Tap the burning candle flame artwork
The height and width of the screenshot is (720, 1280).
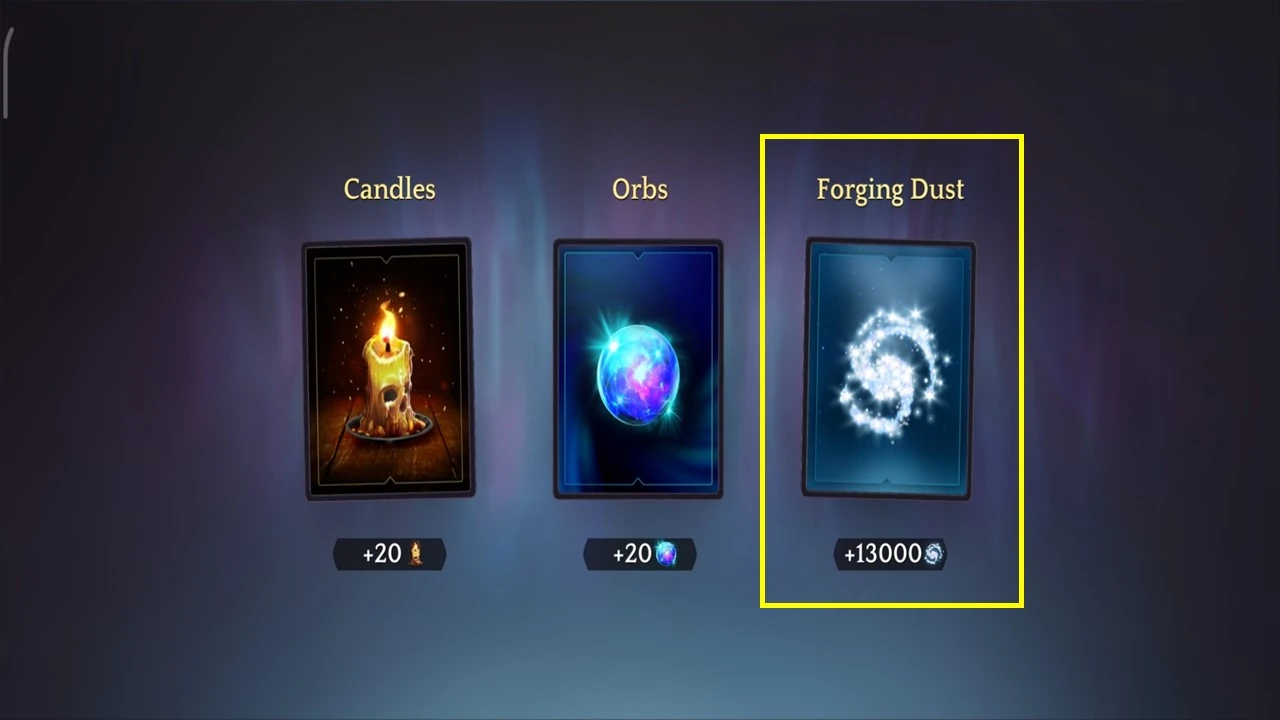(x=388, y=322)
